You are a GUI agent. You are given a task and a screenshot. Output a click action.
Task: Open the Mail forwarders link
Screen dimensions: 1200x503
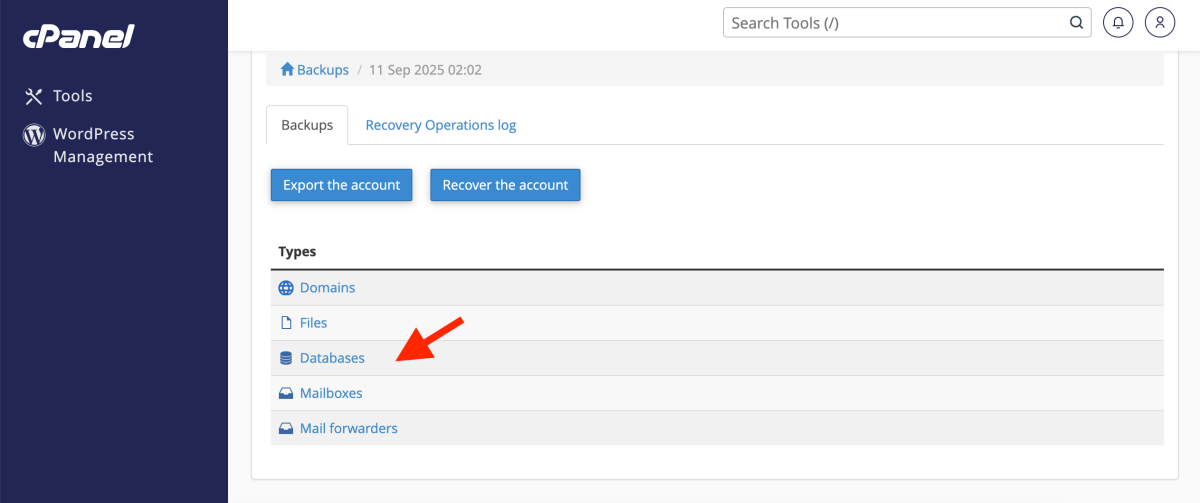(x=348, y=429)
